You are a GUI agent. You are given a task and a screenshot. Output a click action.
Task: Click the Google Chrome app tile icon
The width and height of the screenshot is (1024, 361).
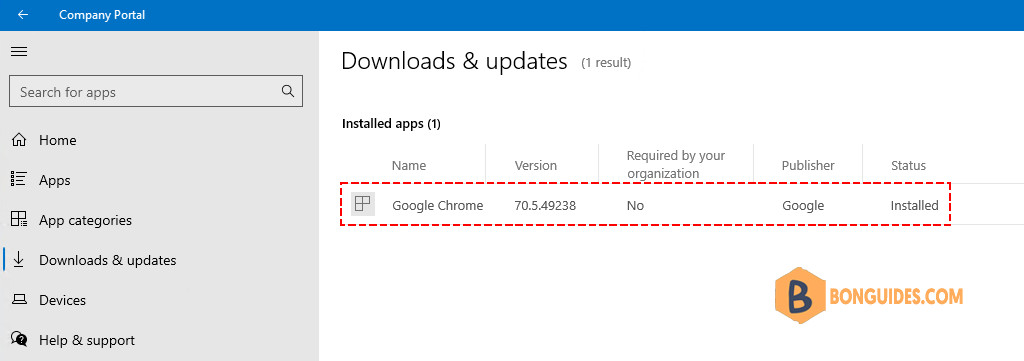coord(362,204)
